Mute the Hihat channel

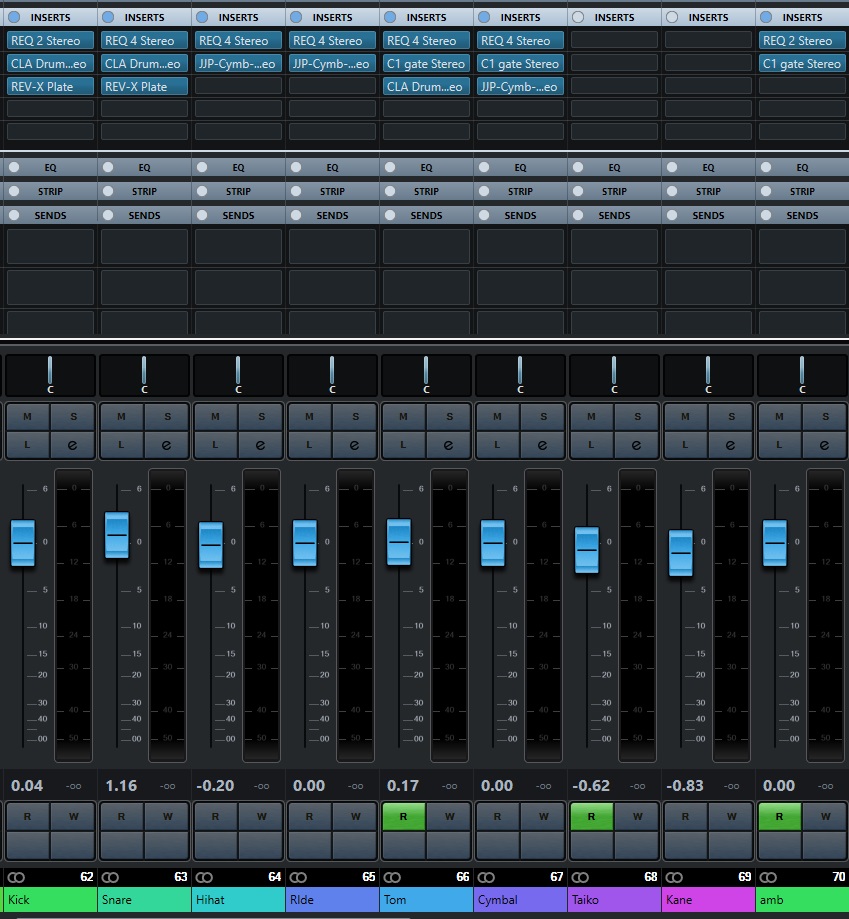[216, 417]
